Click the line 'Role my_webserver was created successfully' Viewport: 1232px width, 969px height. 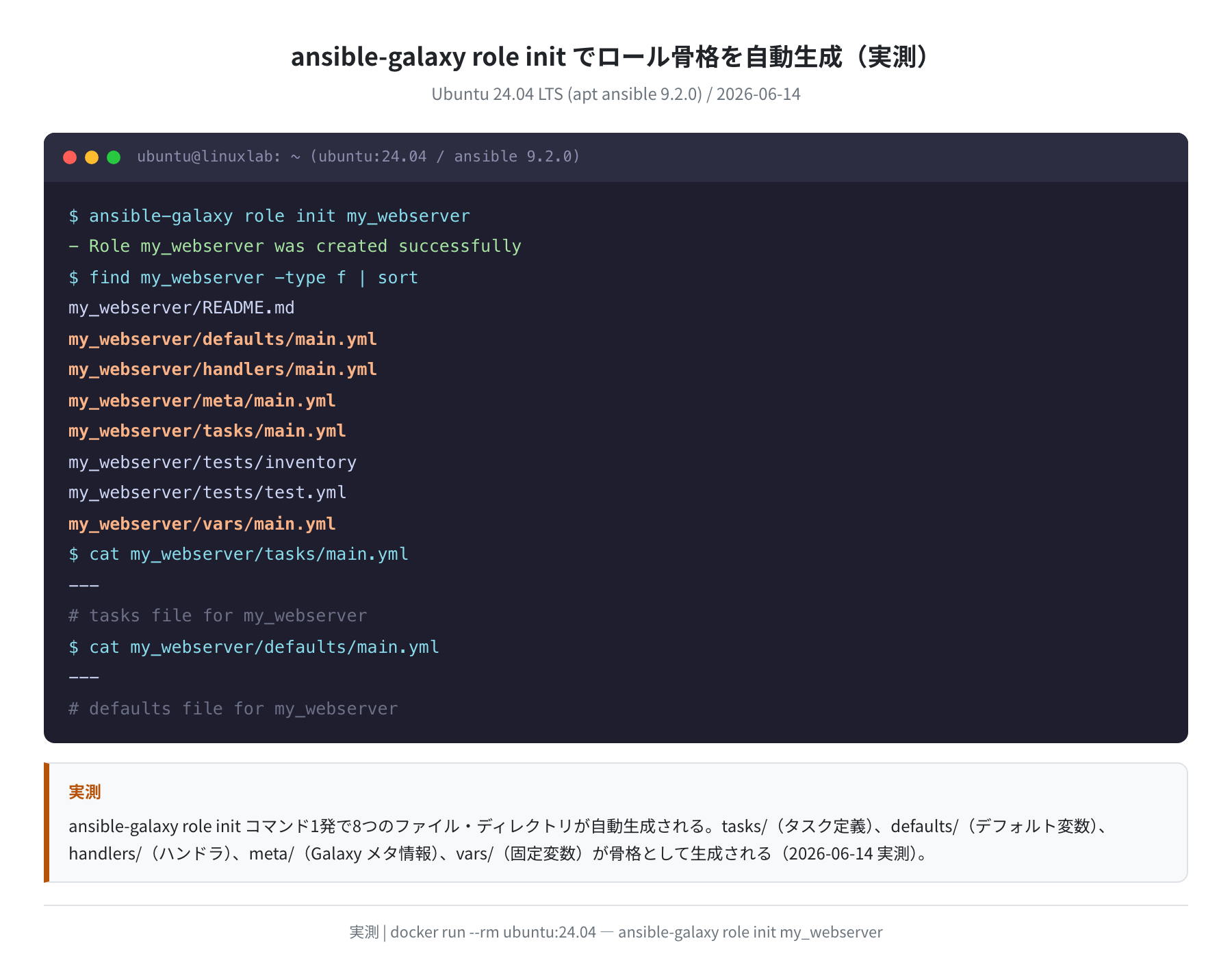coord(305,246)
